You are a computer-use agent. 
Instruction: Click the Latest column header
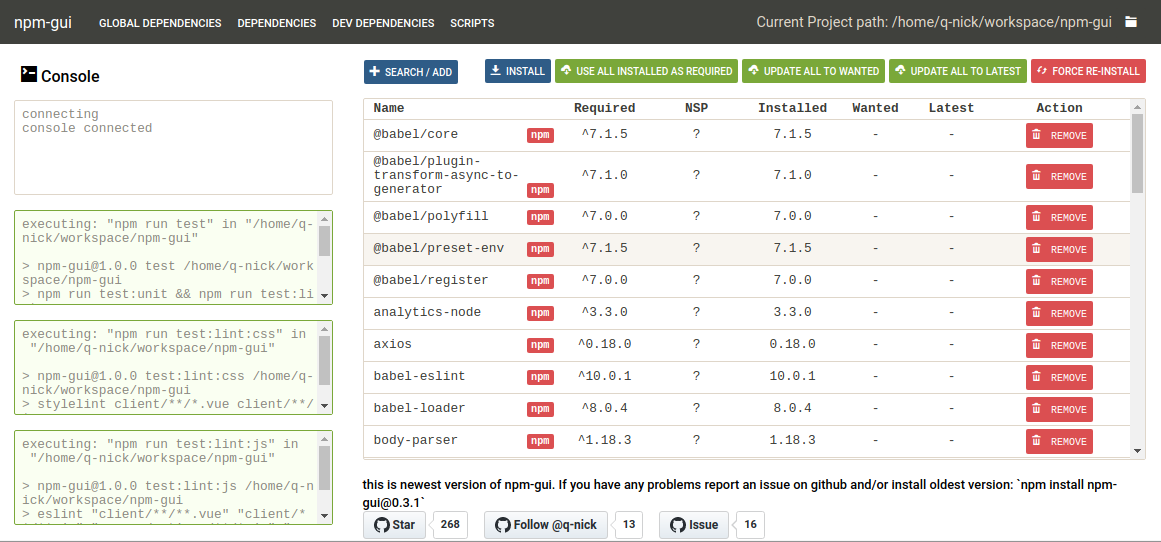[951, 108]
